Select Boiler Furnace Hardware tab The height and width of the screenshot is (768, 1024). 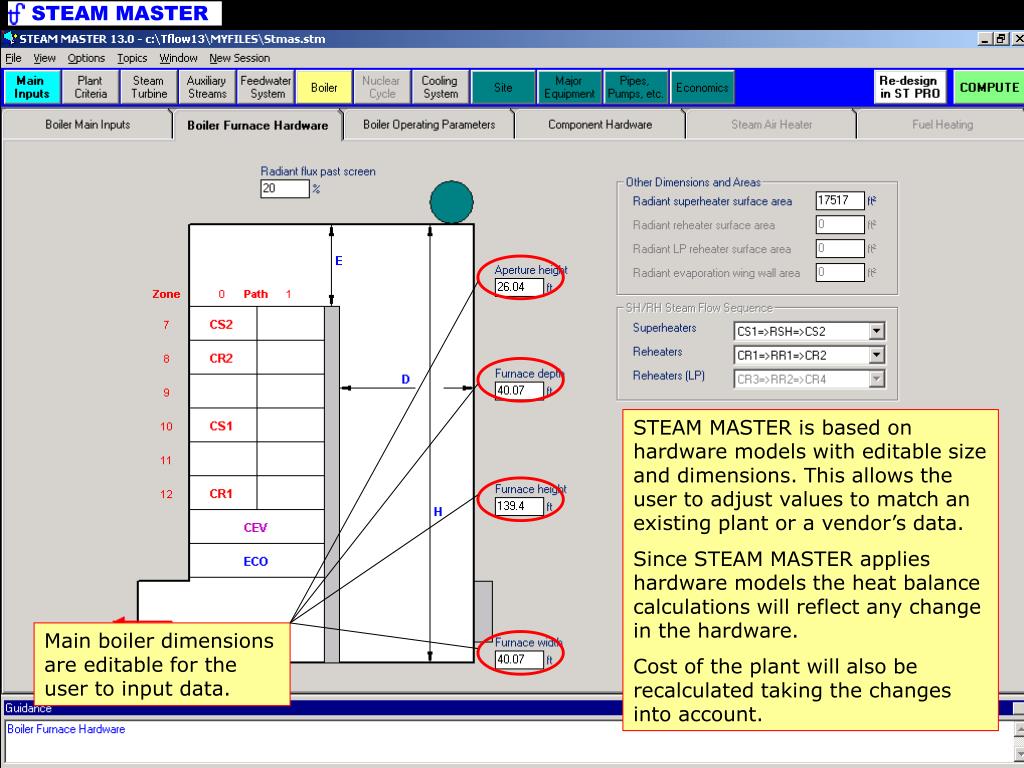click(258, 125)
